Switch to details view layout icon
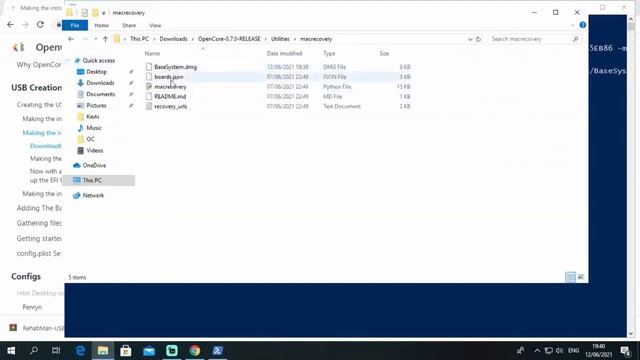Viewport: 640px width, 360px height. [x=570, y=277]
